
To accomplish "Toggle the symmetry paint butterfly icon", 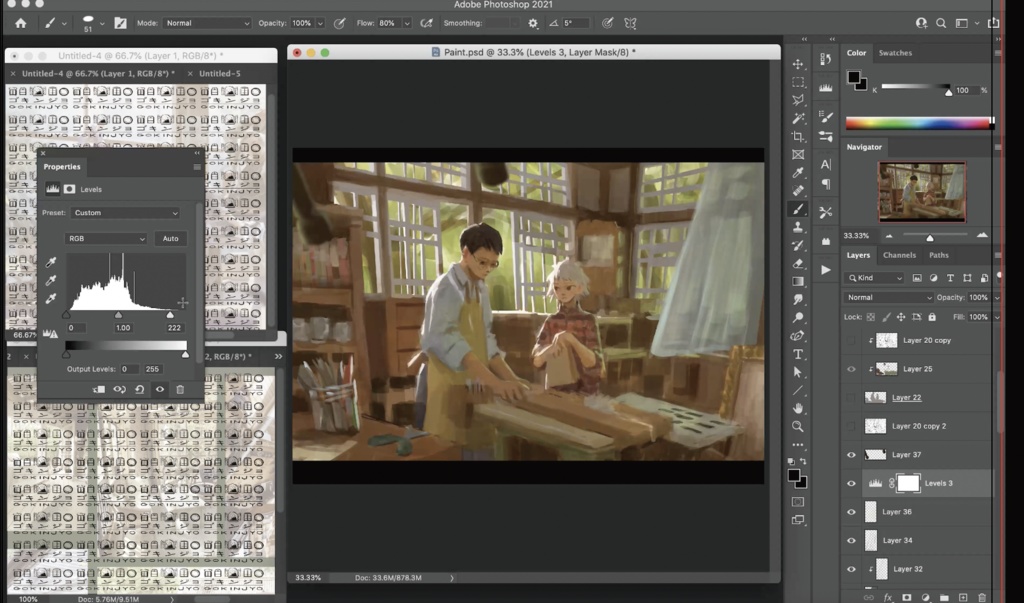I will [630, 23].
